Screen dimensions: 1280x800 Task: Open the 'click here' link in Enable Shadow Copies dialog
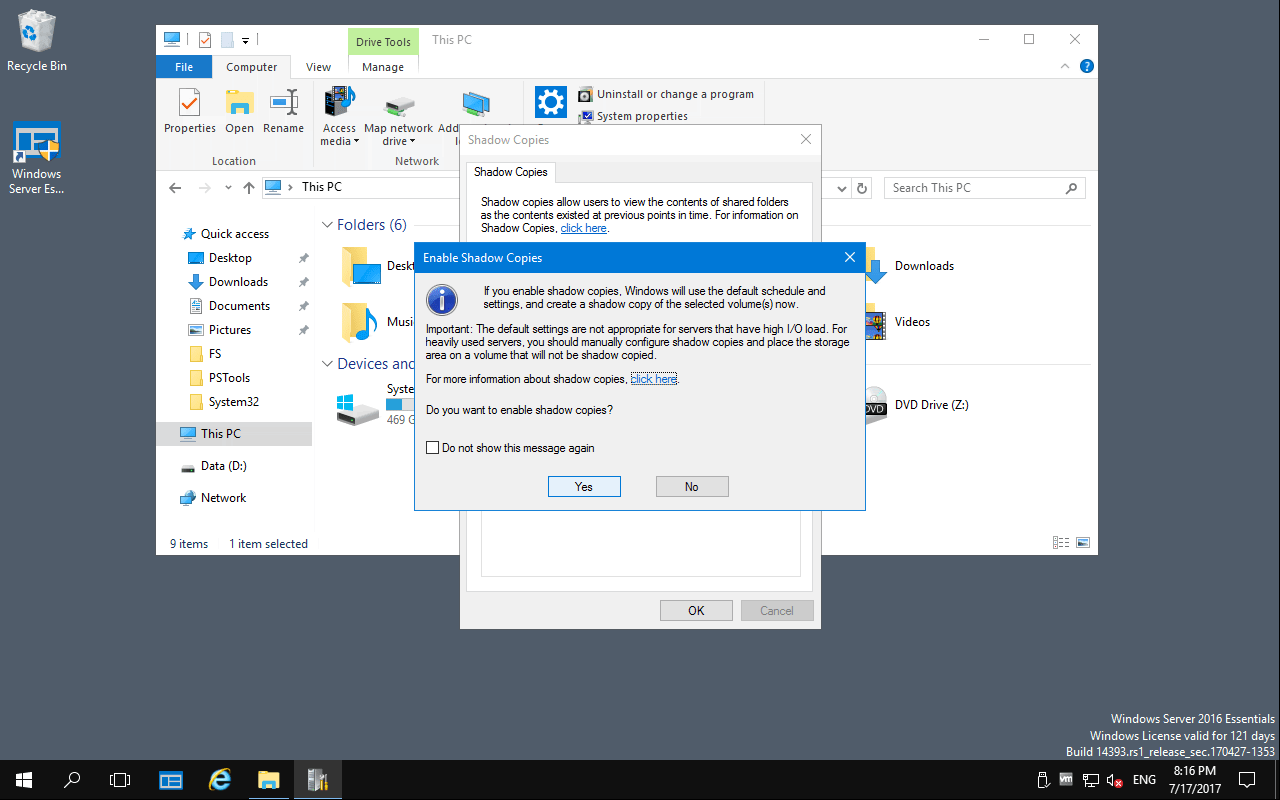pyautogui.click(x=654, y=379)
